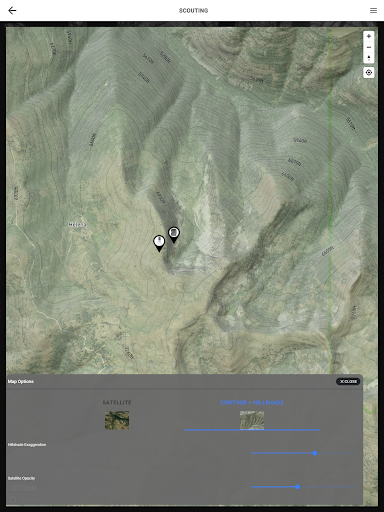
Task: Switch to the Satellite map style
Action: click(x=117, y=403)
